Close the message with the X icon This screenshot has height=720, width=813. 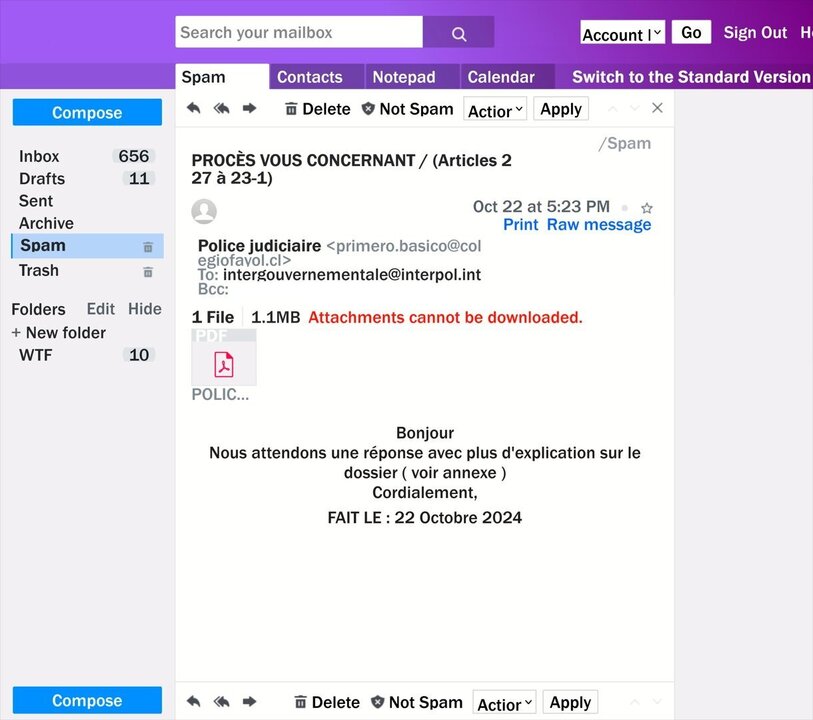point(657,108)
